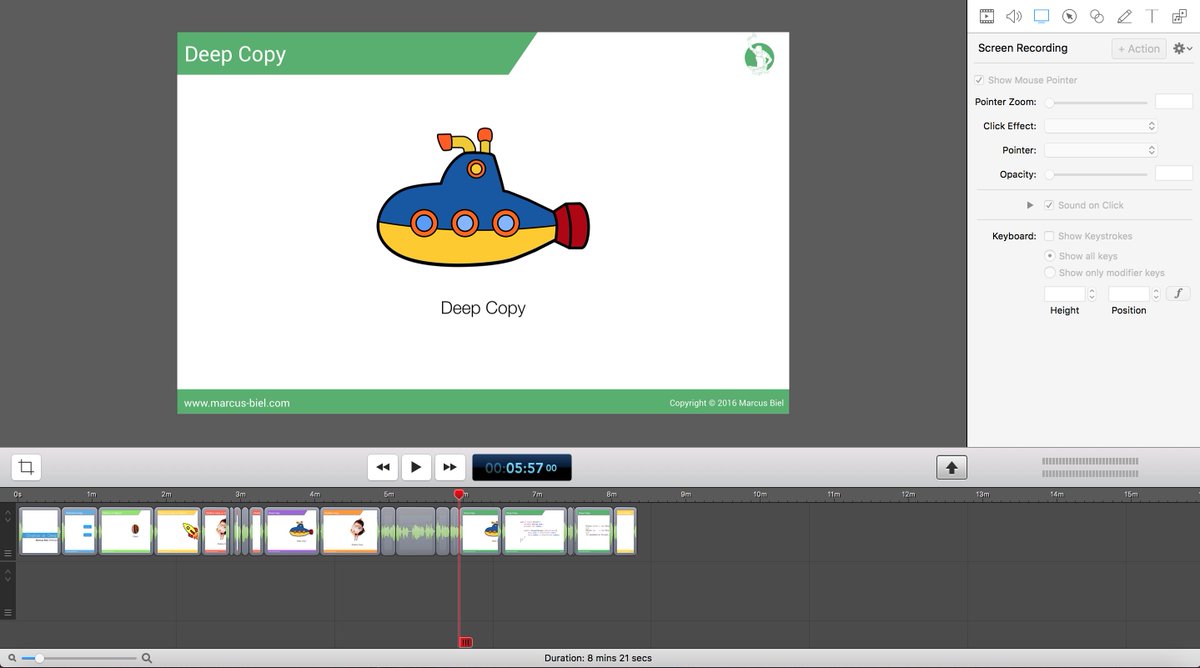Click the Duration: 8 mins 21 secs text
1200x668 pixels.
598,658
